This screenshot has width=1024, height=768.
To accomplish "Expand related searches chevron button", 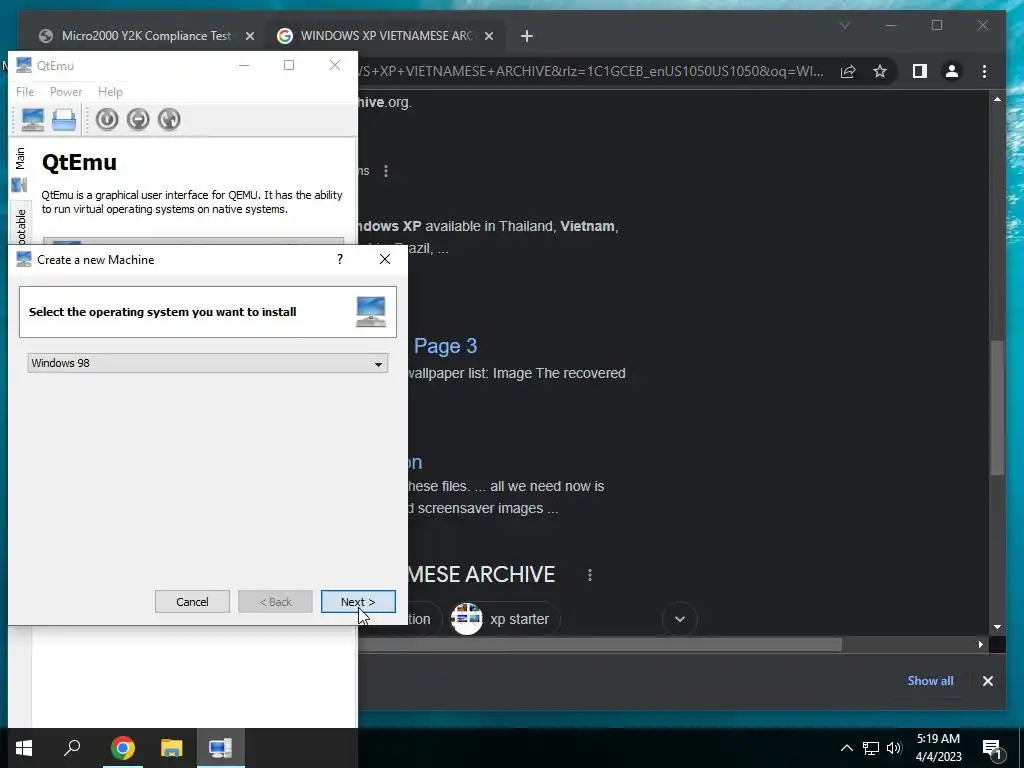I will pos(680,619).
